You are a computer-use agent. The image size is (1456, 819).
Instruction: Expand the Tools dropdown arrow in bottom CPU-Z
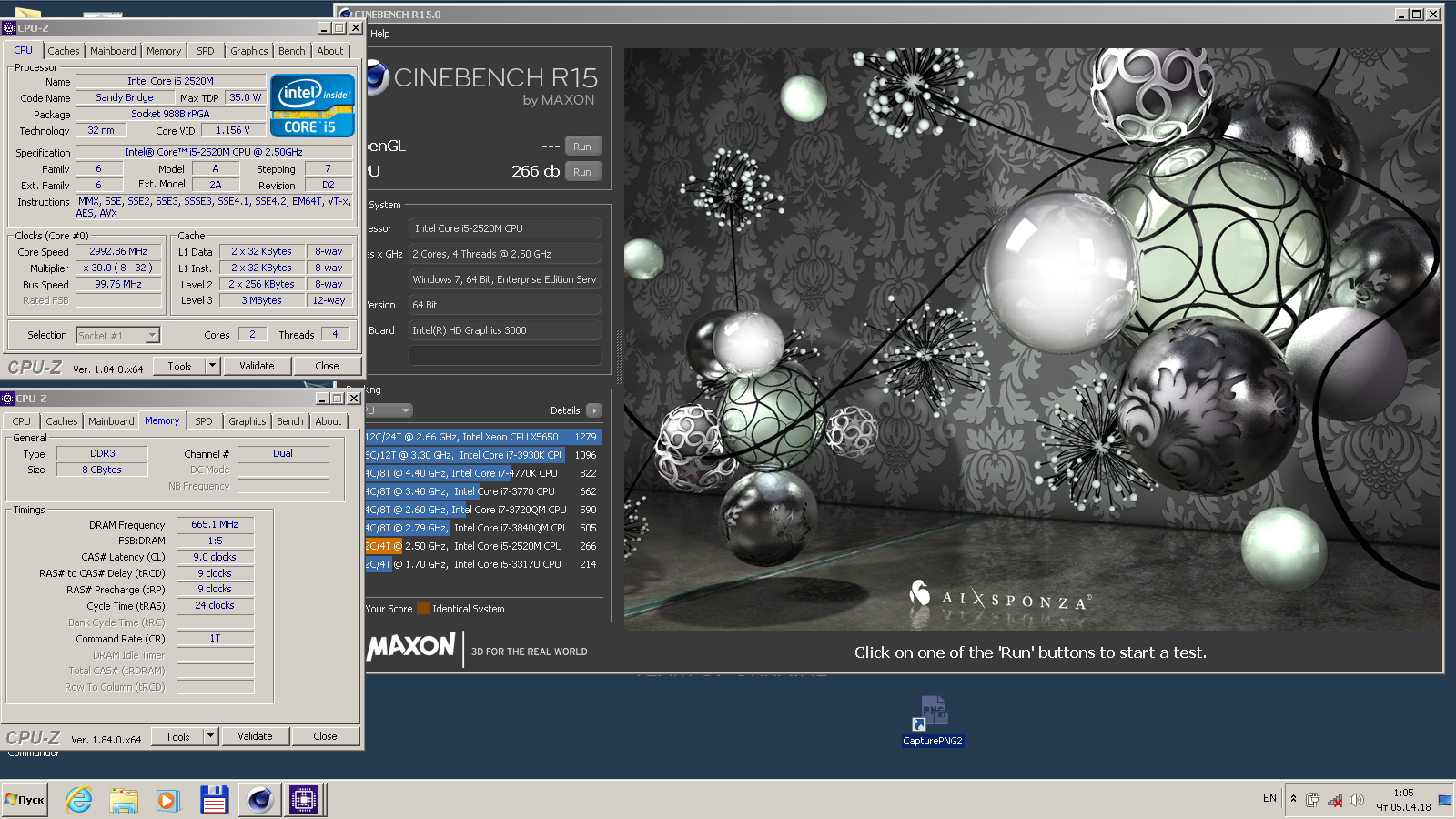point(210,736)
